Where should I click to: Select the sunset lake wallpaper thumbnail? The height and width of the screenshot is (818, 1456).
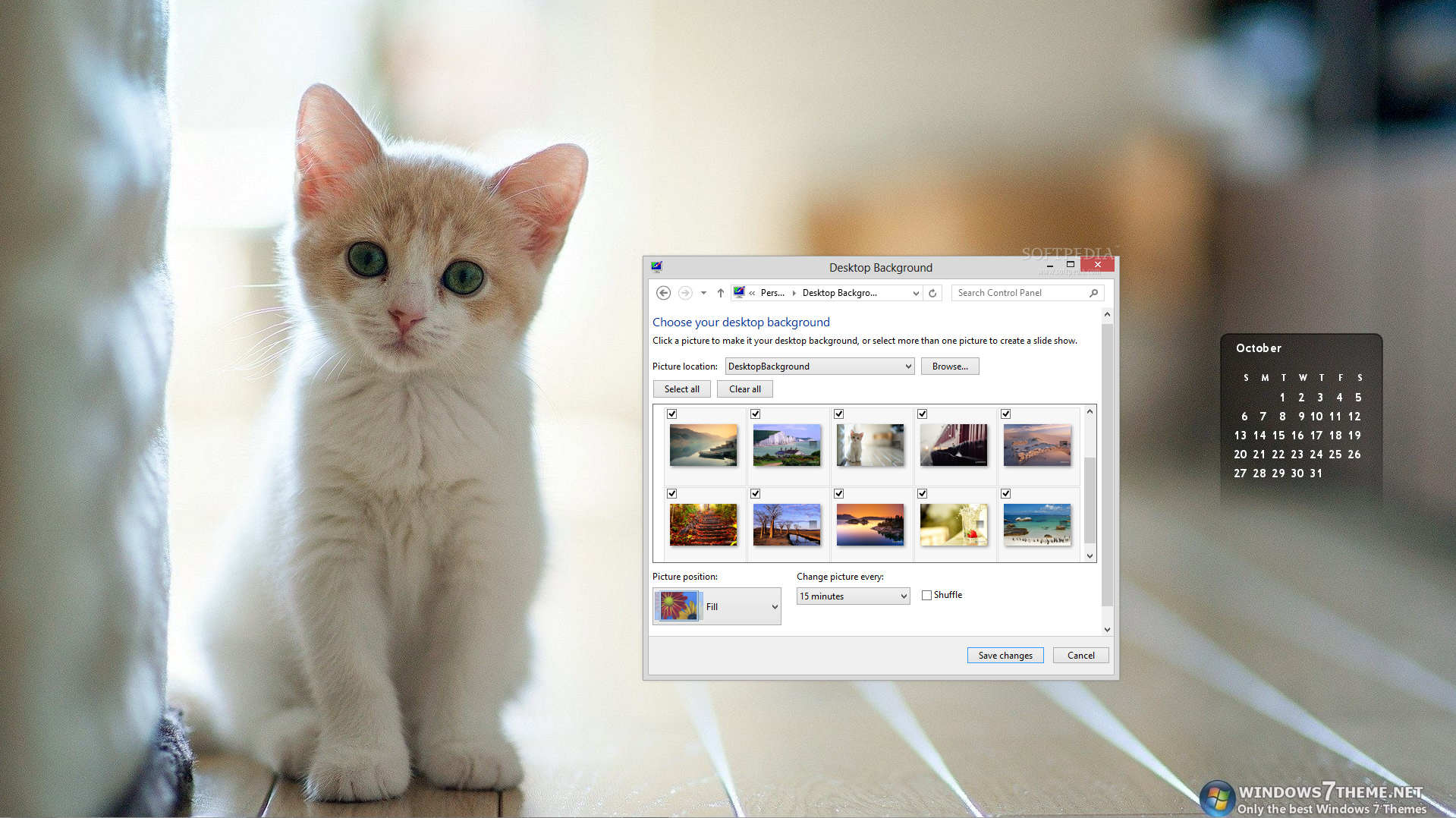(870, 525)
